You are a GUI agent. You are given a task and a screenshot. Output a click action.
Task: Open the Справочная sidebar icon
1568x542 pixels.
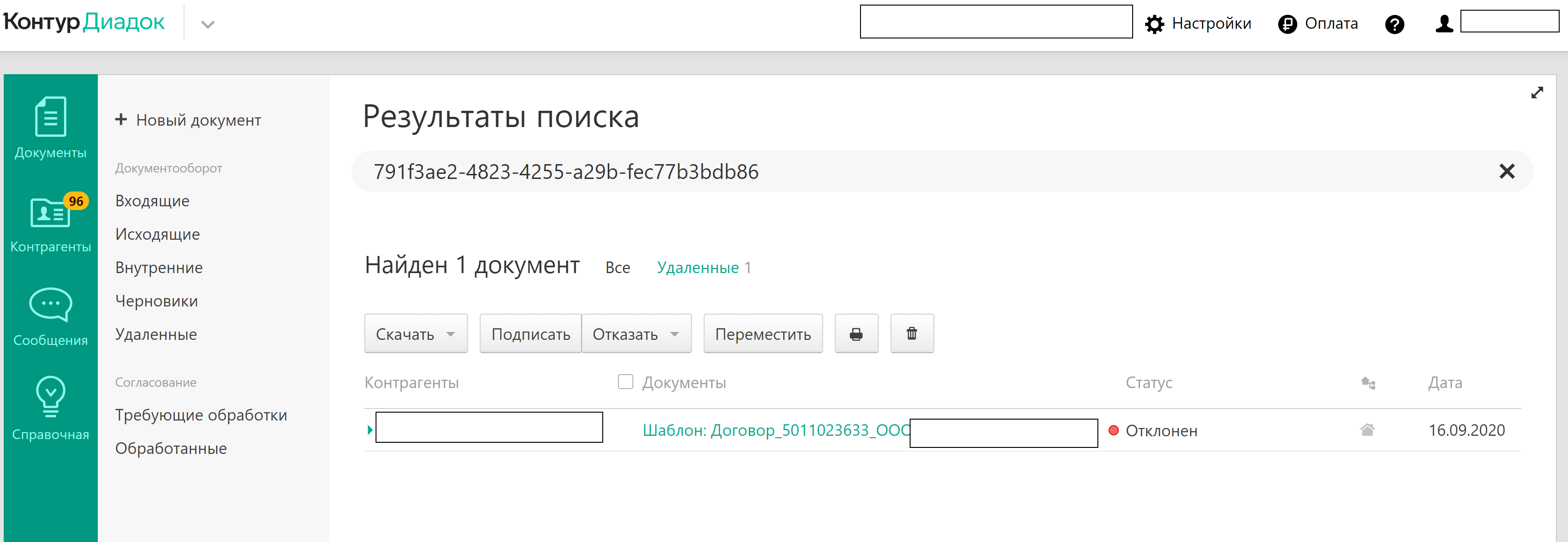pyautogui.click(x=51, y=396)
